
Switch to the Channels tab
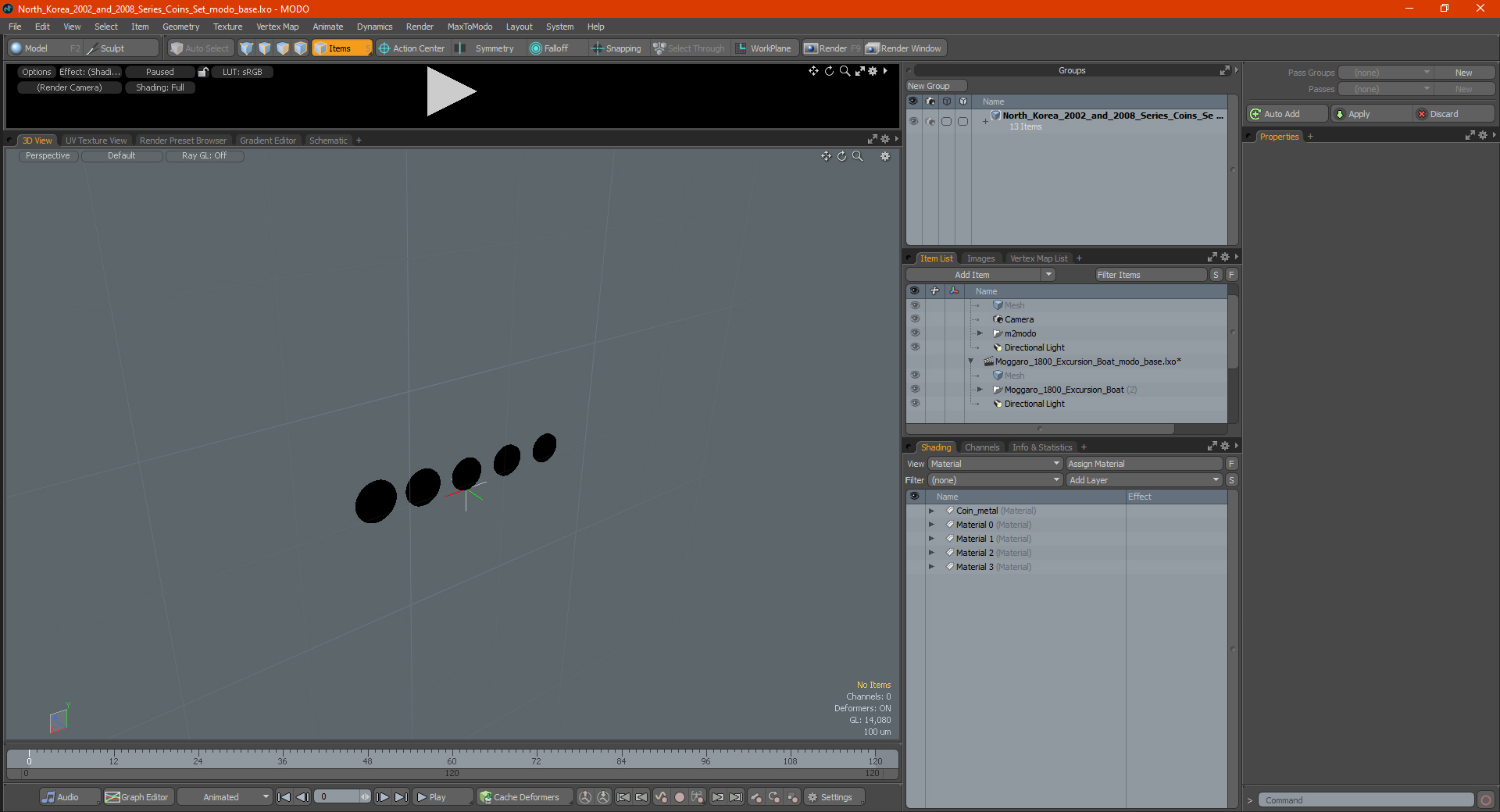[x=982, y=447]
